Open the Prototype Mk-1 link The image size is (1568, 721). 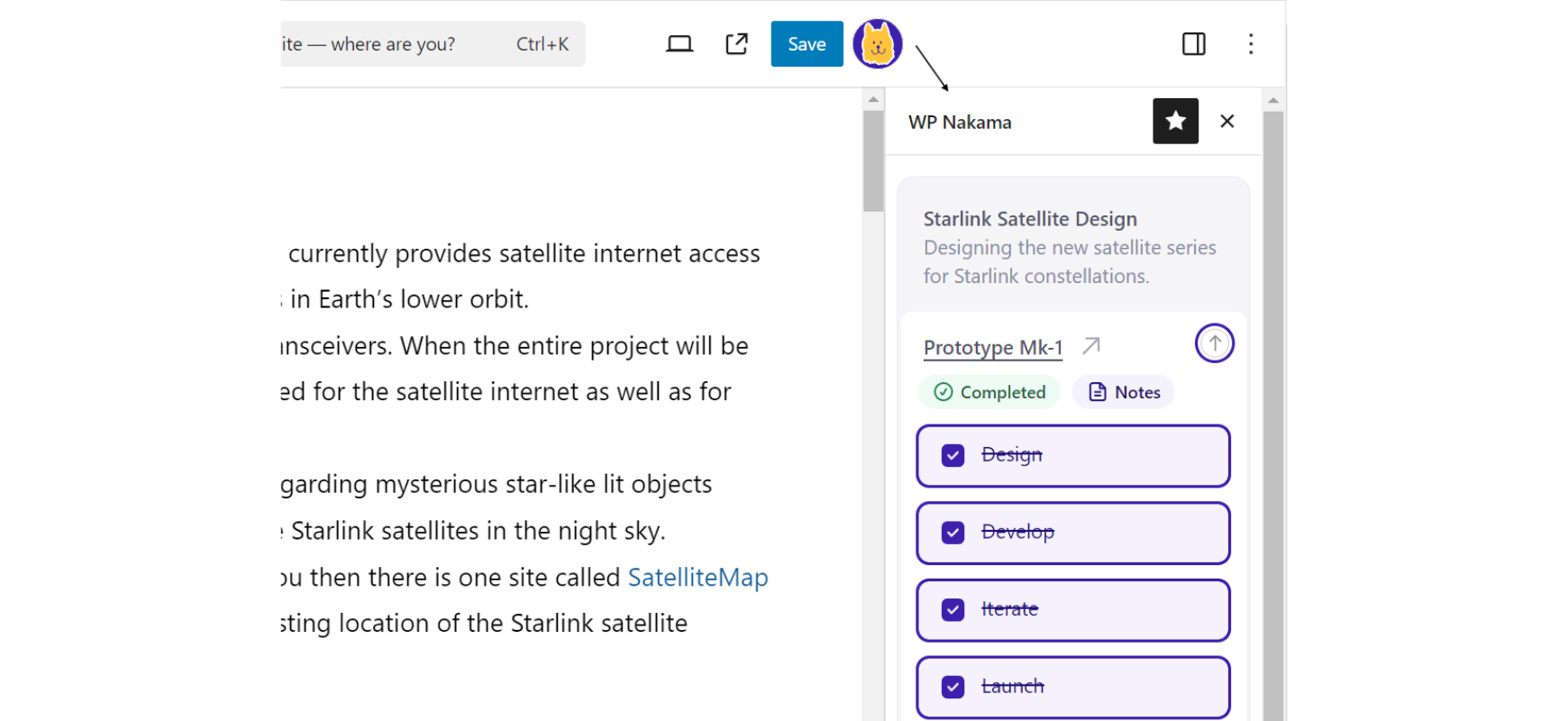(992, 348)
